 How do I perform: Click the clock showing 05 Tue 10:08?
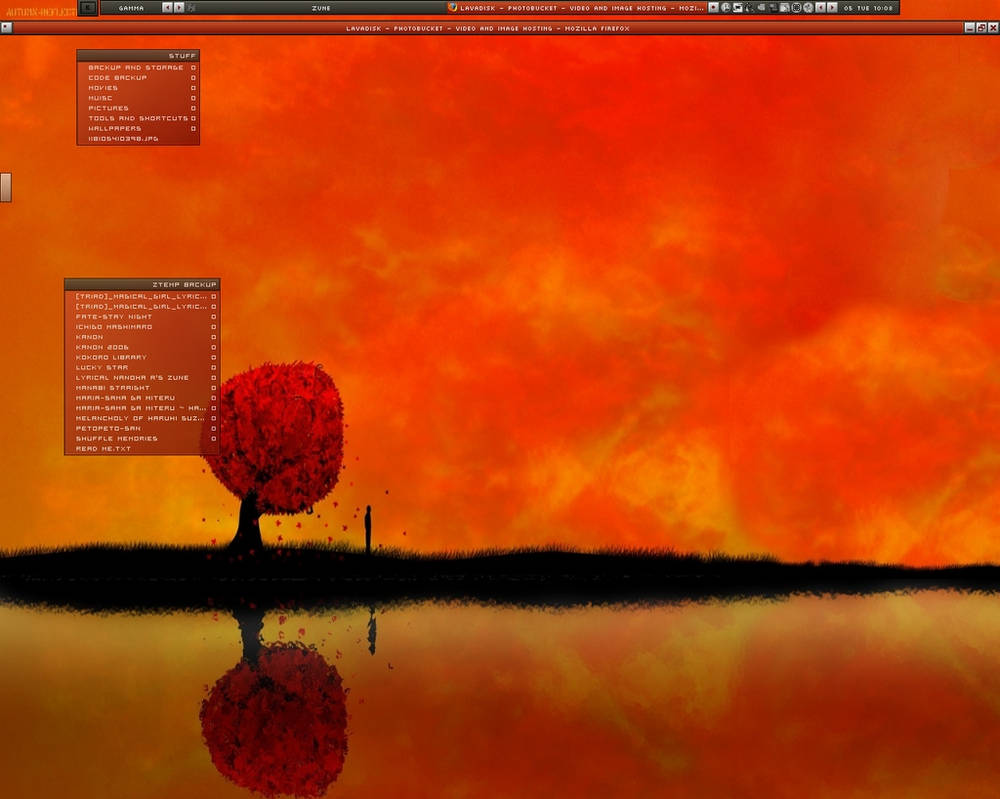(x=868, y=8)
